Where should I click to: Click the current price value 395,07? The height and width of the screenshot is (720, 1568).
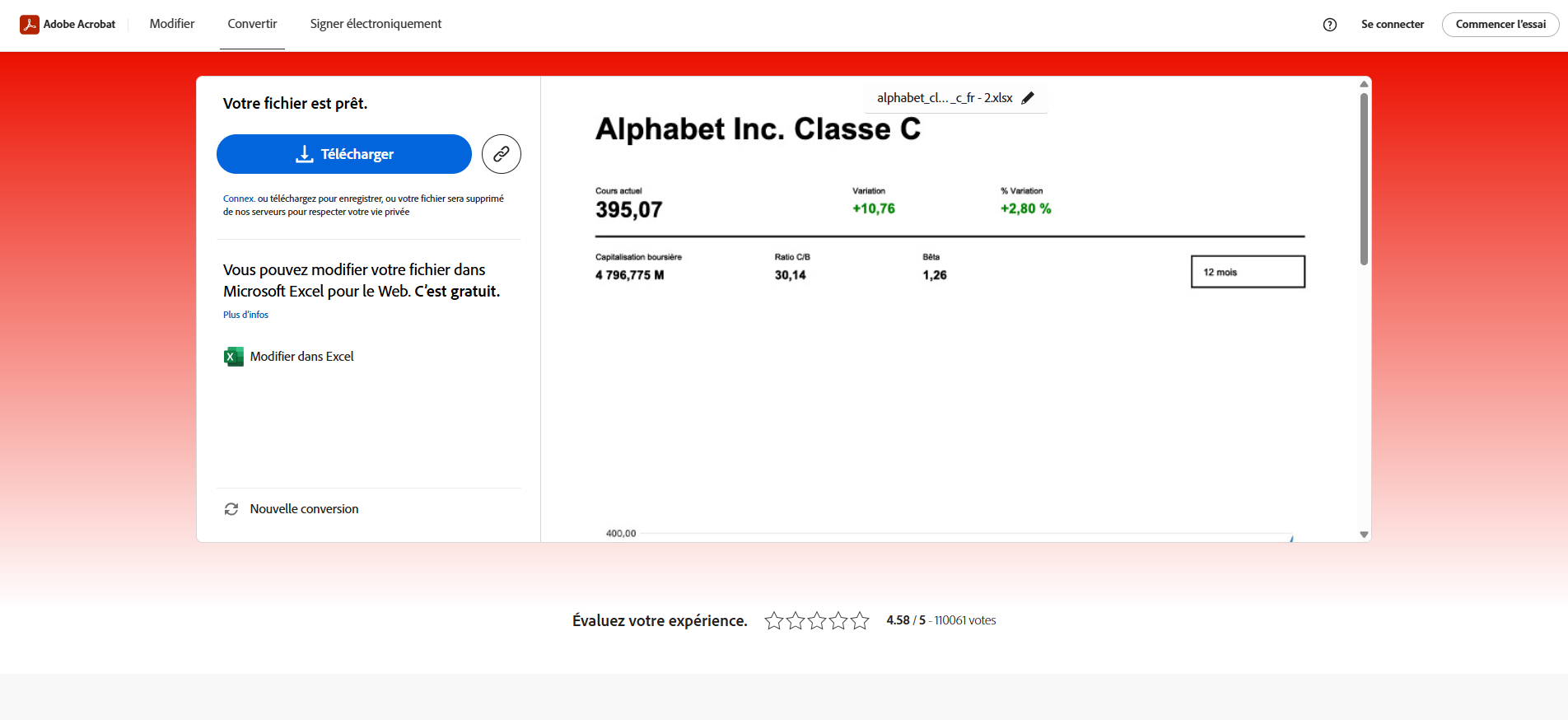(628, 210)
